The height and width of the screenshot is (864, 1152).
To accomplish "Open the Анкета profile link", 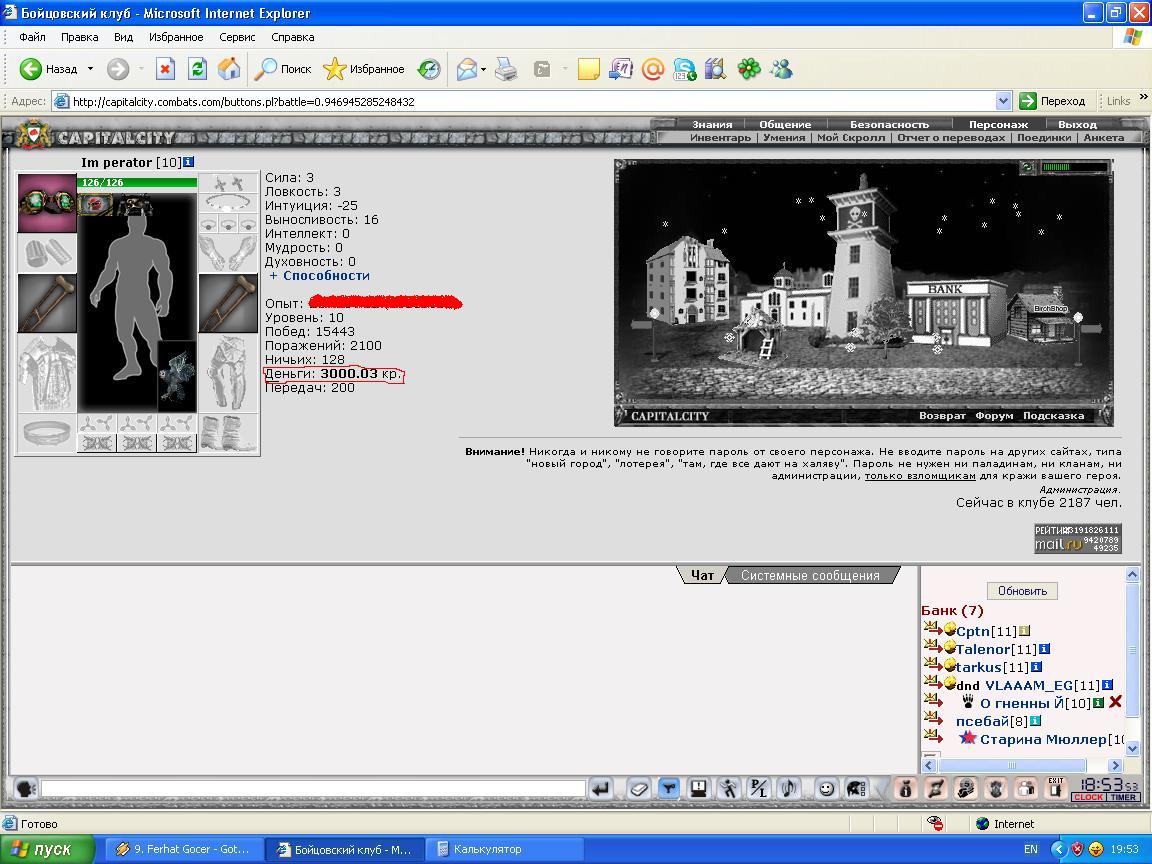I will (1104, 137).
